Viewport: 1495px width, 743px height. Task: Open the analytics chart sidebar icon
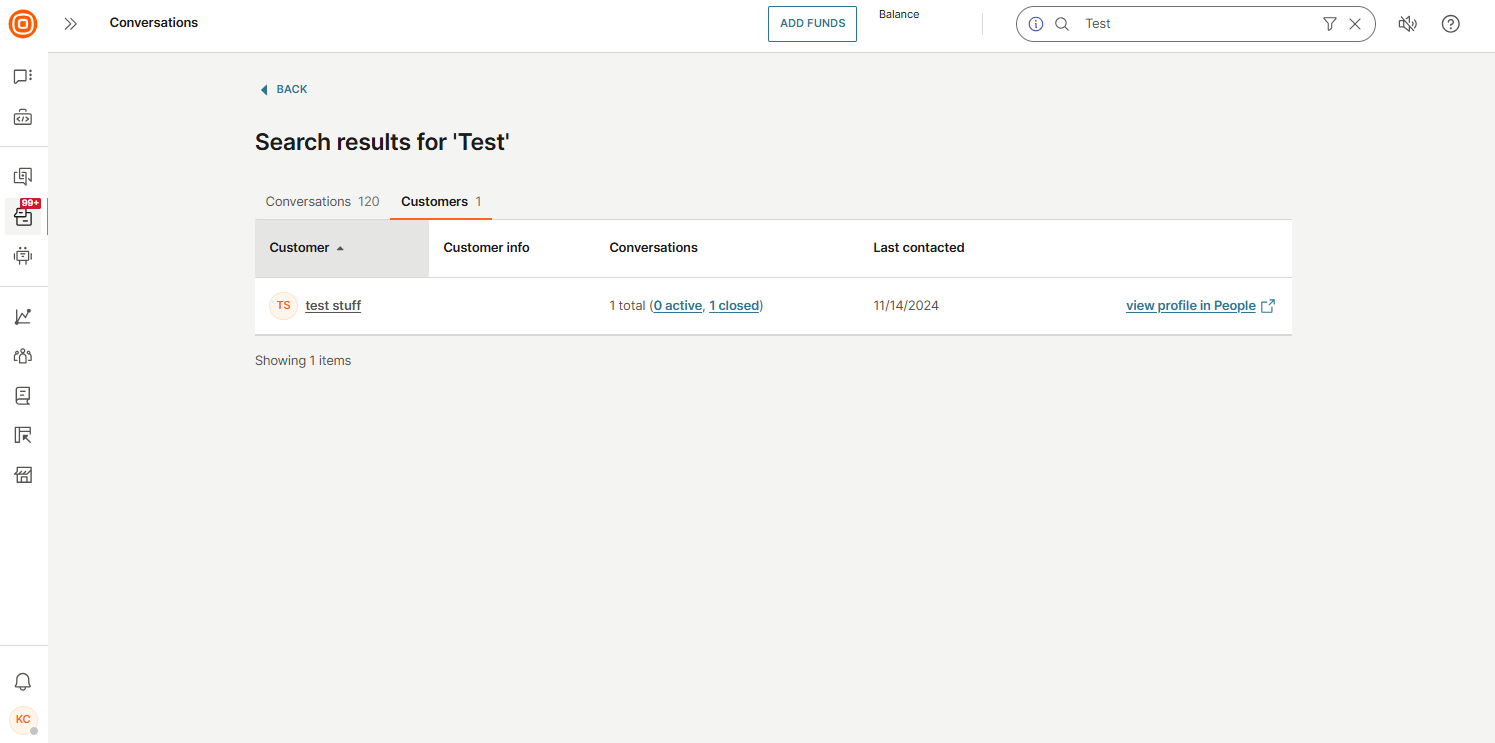coord(23,316)
